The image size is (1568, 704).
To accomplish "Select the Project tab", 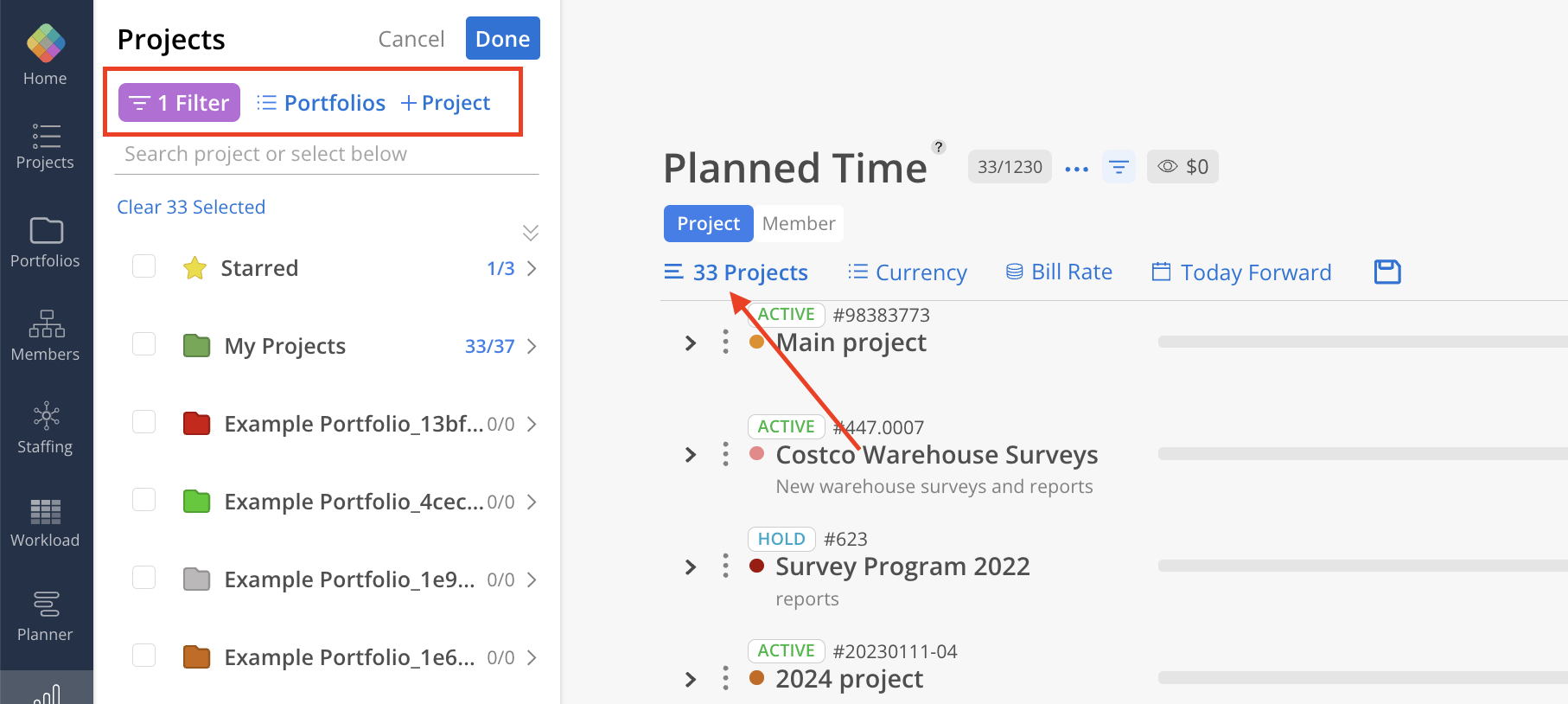I will click(x=708, y=224).
